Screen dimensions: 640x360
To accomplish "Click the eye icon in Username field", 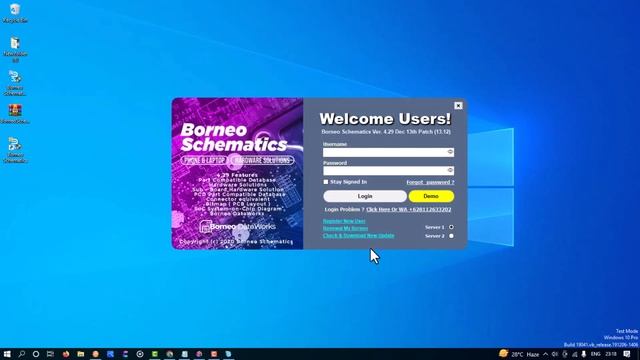I will (x=450, y=152).
